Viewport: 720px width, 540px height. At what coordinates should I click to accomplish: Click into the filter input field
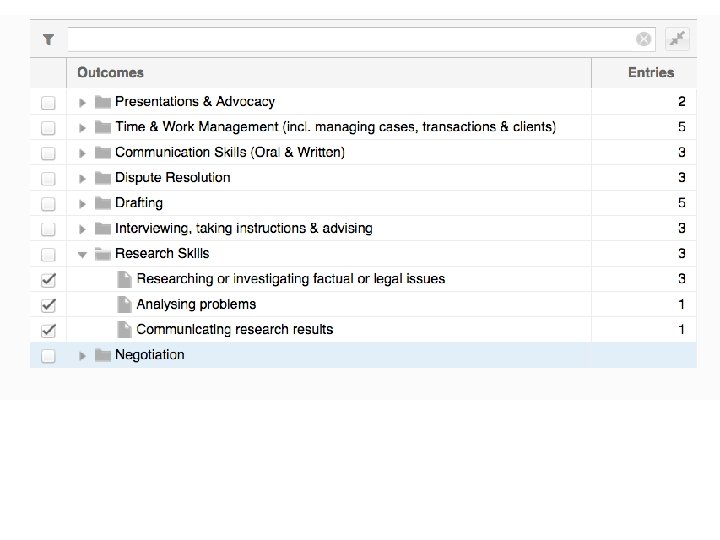click(350, 39)
